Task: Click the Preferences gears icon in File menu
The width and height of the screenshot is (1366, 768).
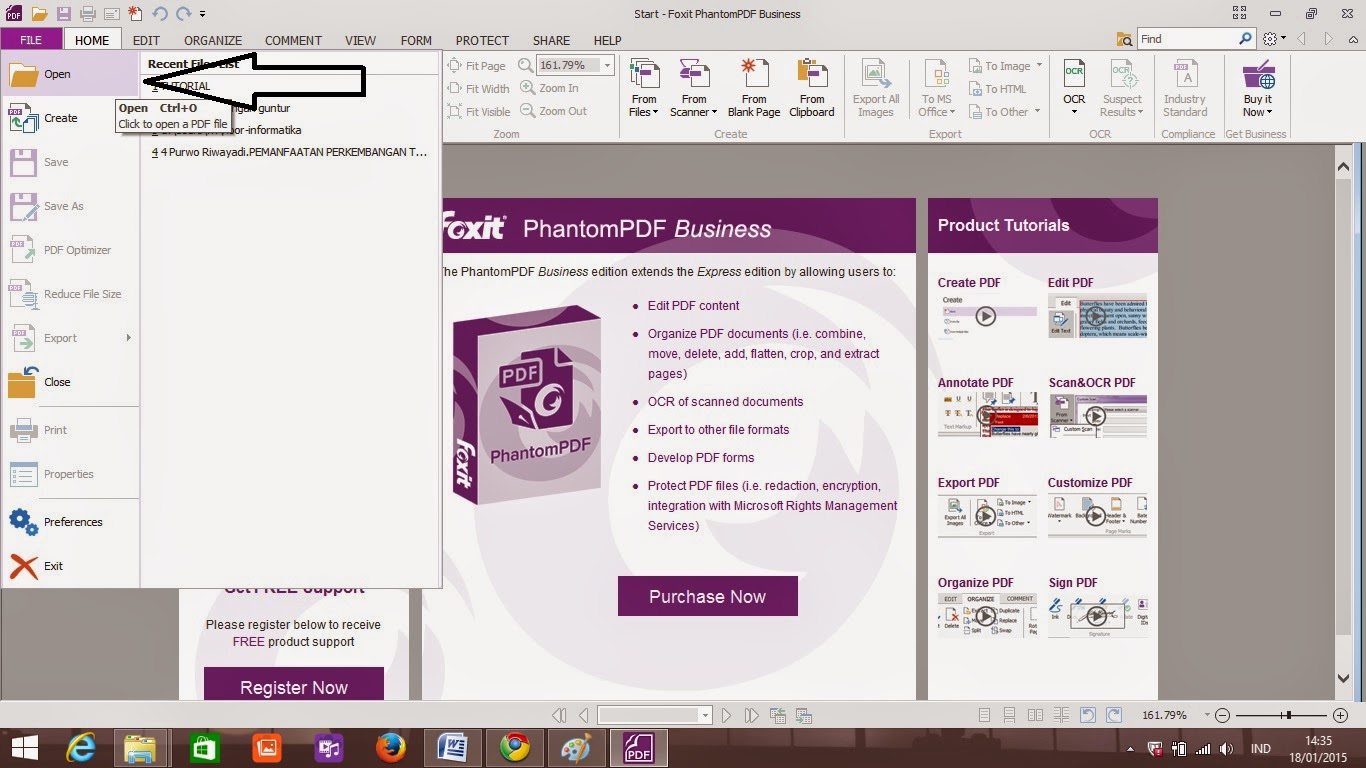Action: click(x=24, y=522)
